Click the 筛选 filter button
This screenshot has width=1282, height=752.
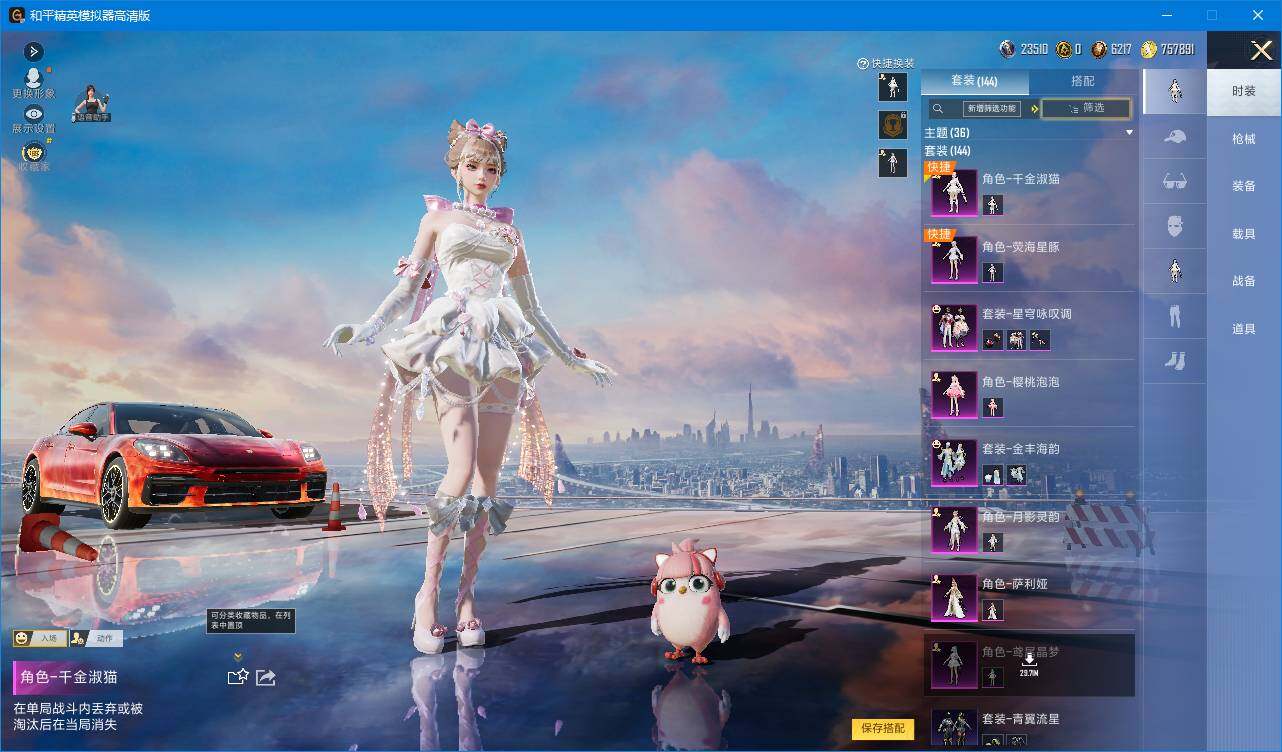click(1086, 108)
